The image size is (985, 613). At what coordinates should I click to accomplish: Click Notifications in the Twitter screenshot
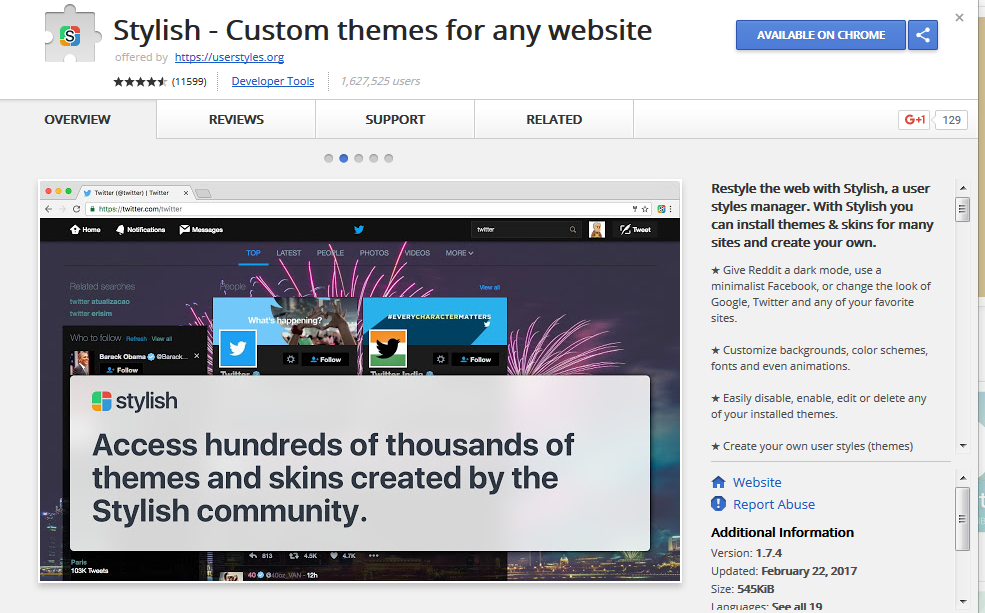[x=140, y=229]
